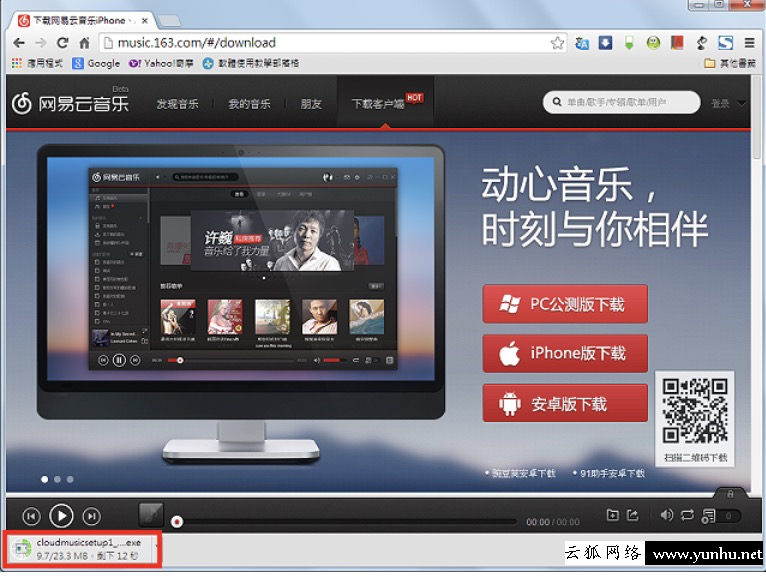Open the apps grid on bookmarks bar

click(x=17, y=63)
